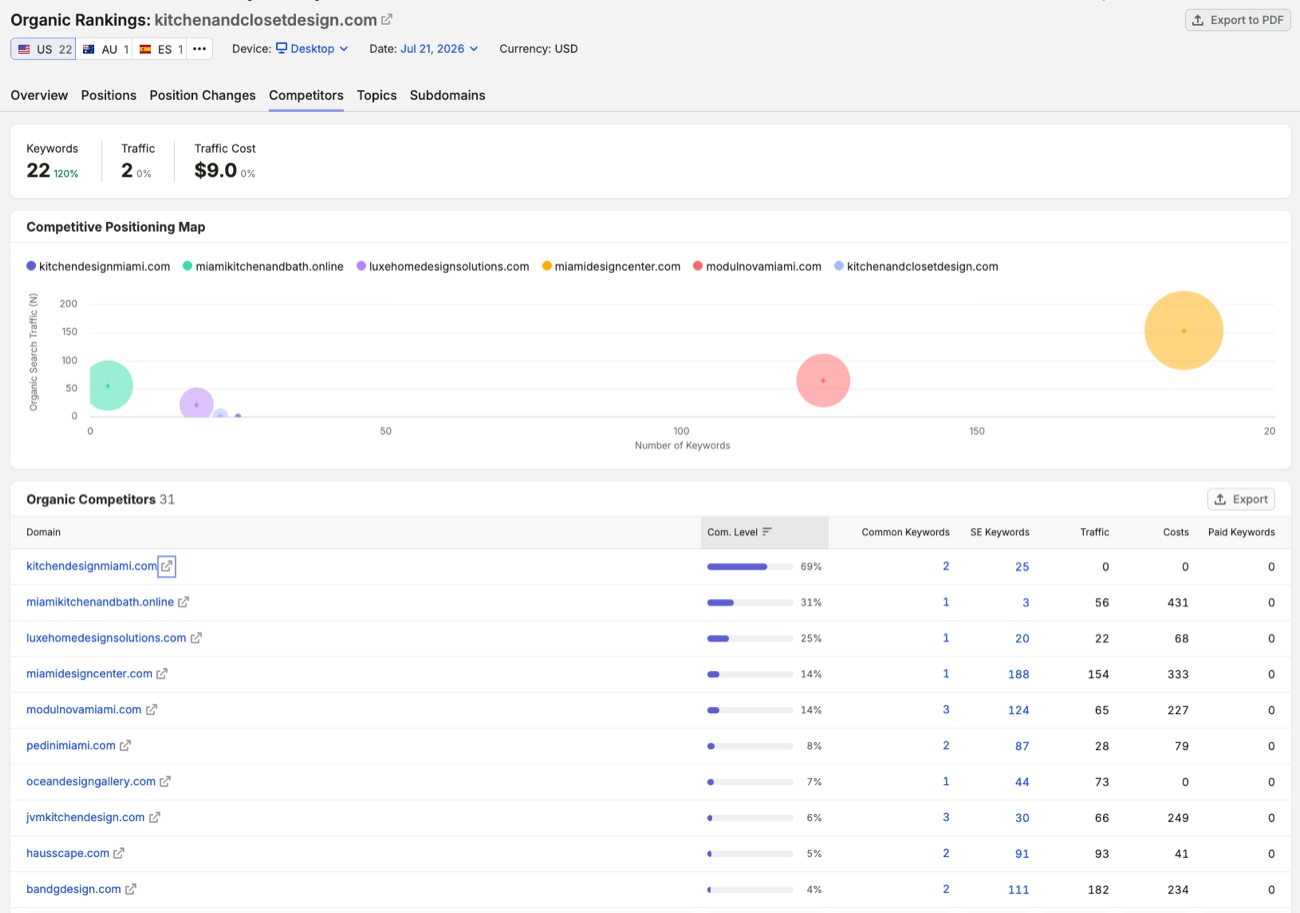
Task: Toggle modulnovamiami.com legend series in chart
Action: pyautogui.click(x=757, y=266)
